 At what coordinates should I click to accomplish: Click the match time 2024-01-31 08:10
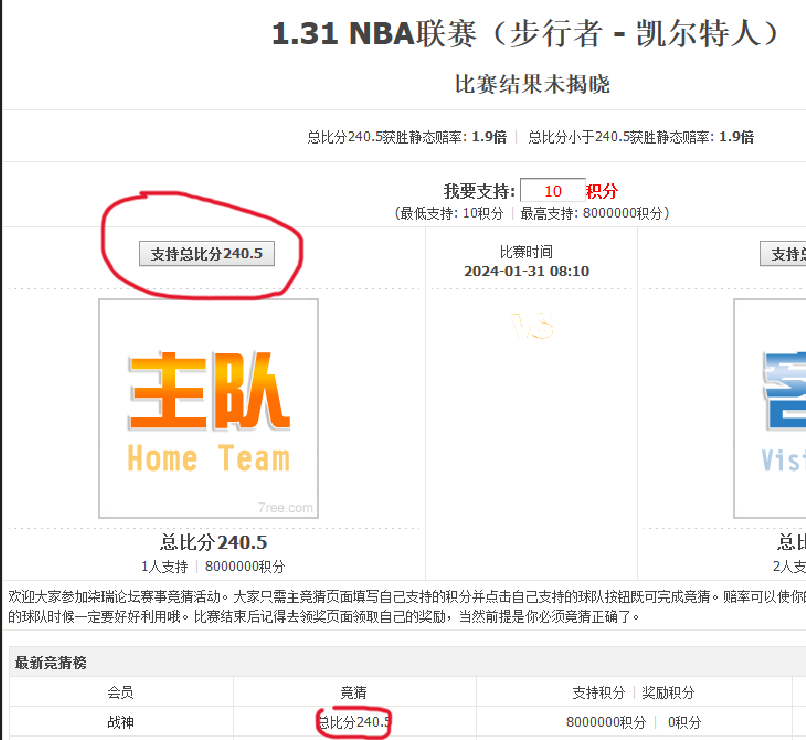click(526, 271)
